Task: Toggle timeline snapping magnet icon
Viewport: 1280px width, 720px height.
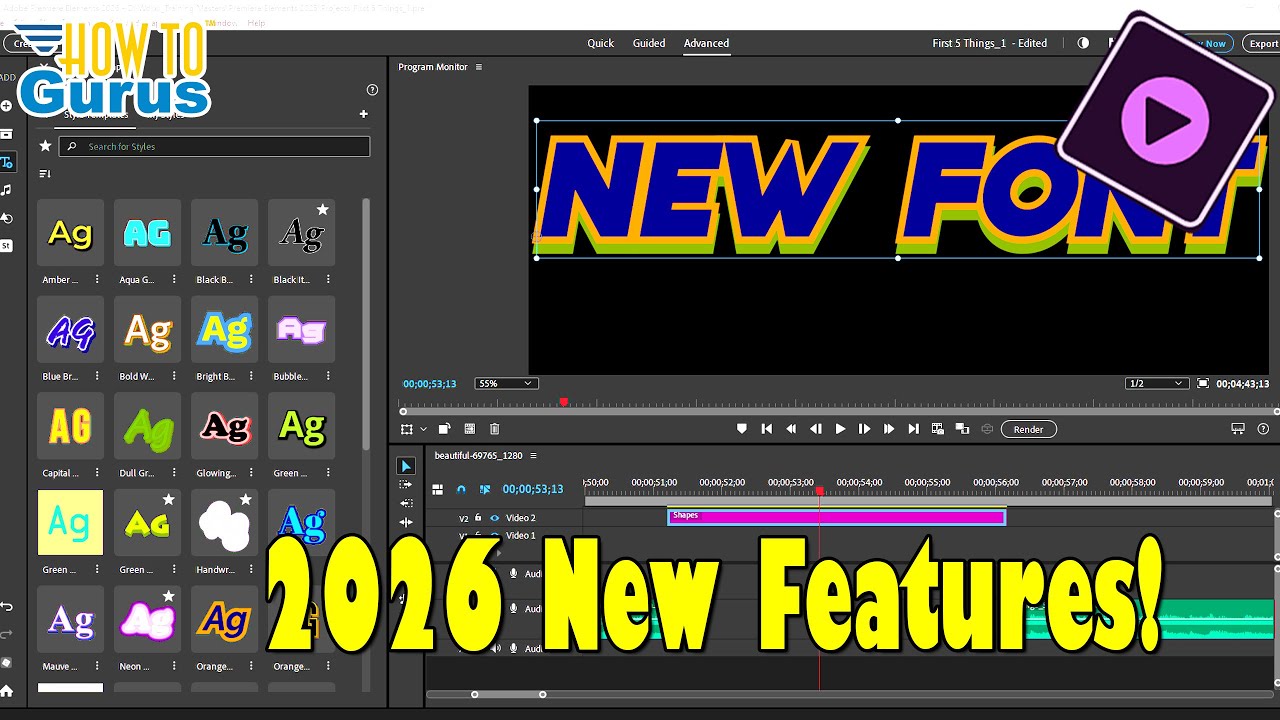Action: pyautogui.click(x=461, y=490)
